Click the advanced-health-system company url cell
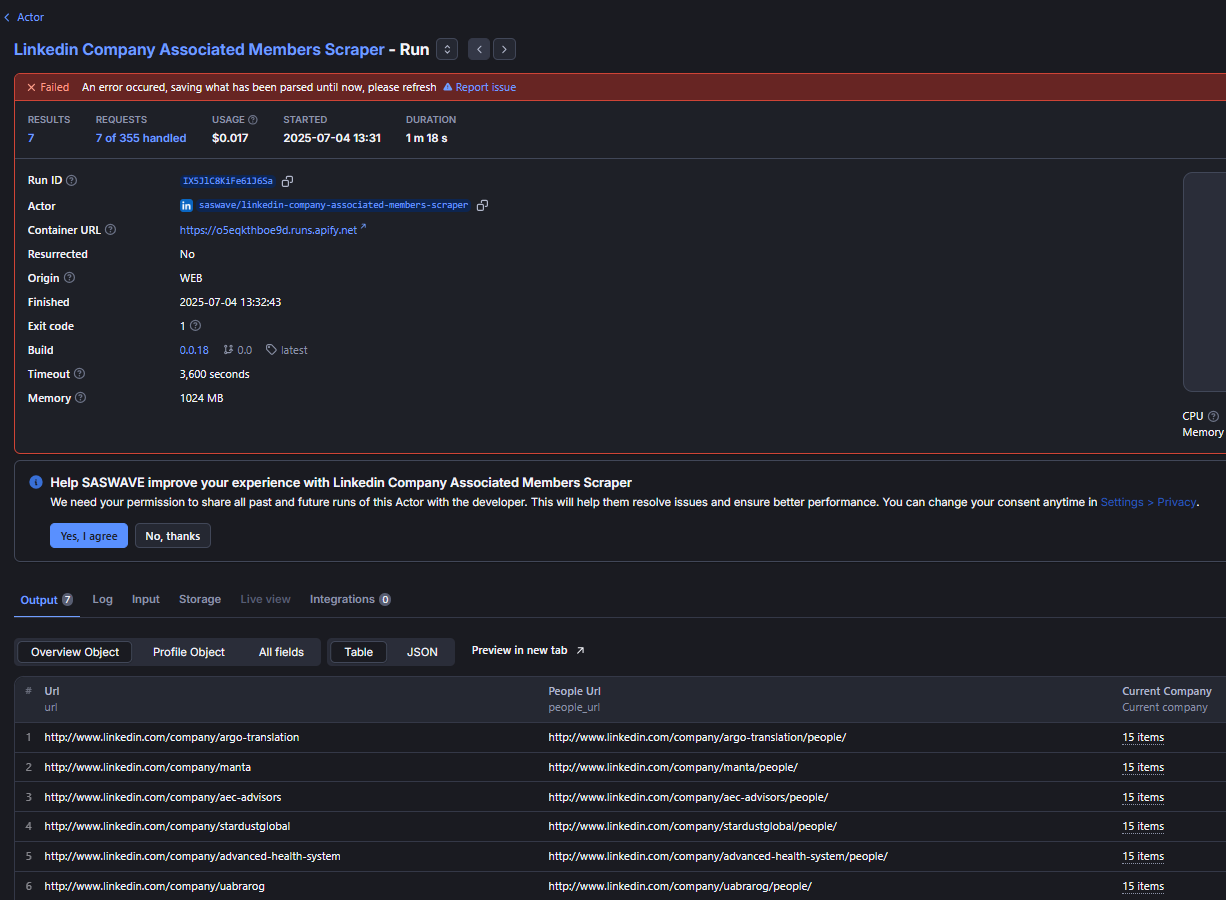This screenshot has width=1226, height=900. 192,856
